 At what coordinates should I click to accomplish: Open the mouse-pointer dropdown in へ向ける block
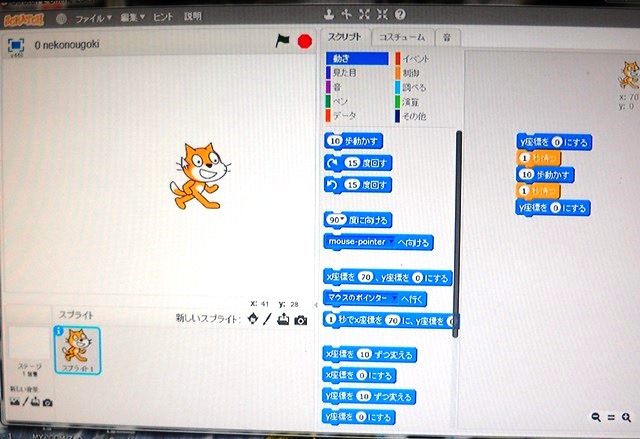pos(391,242)
